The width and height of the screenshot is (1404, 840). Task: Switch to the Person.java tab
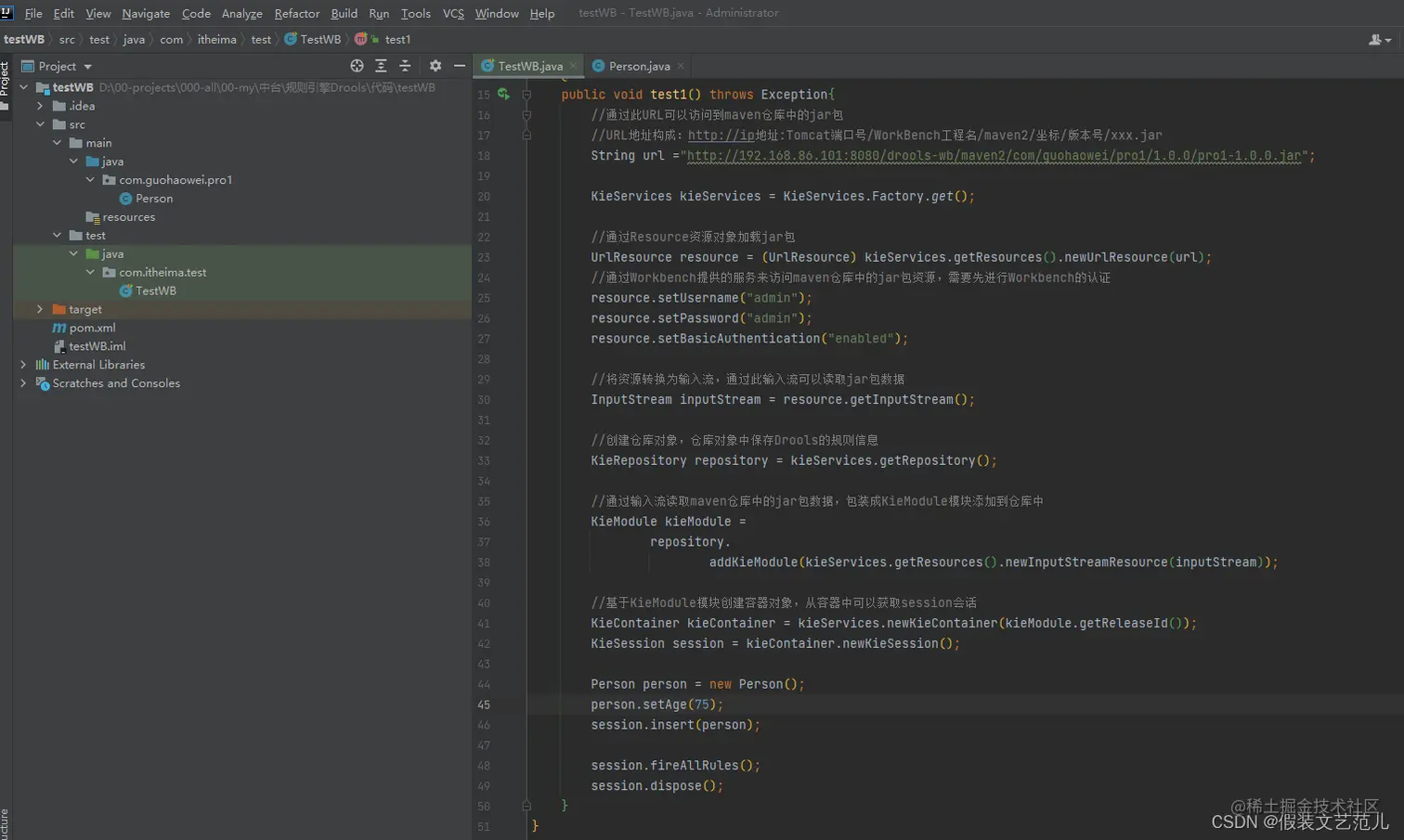(639, 66)
